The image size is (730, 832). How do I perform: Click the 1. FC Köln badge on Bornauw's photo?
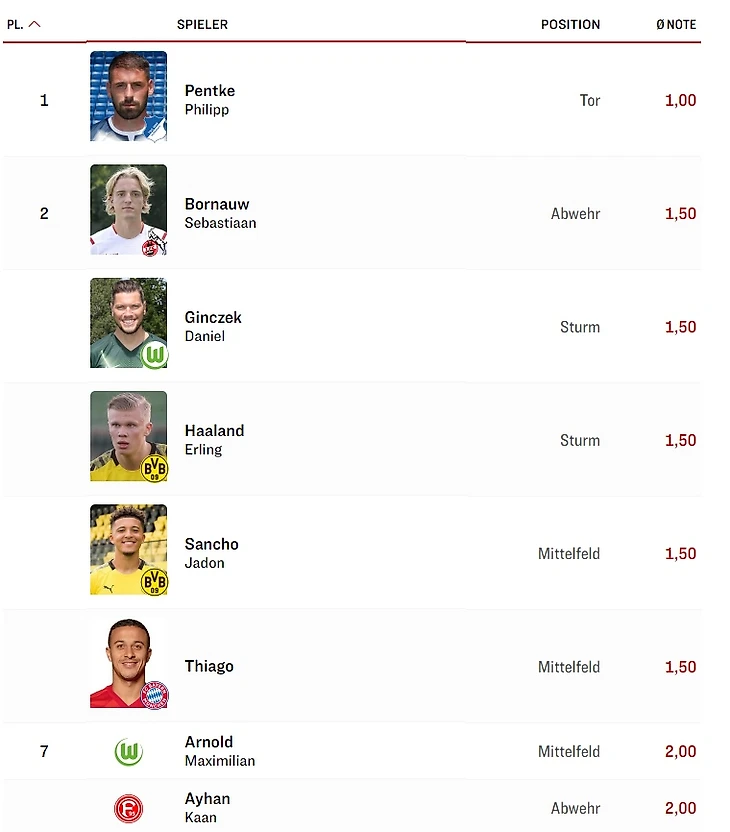155,241
